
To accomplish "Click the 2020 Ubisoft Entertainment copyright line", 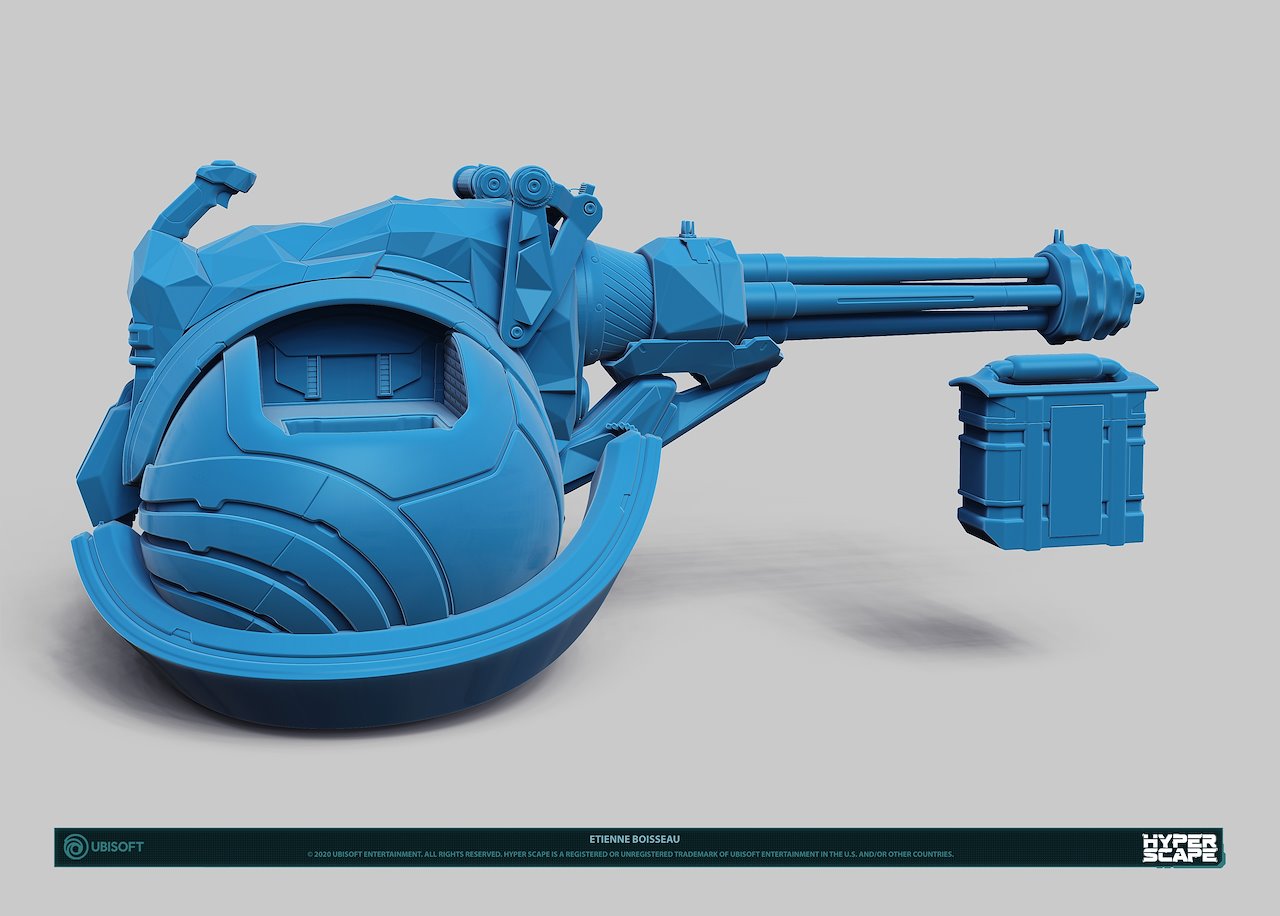I will (631, 855).
